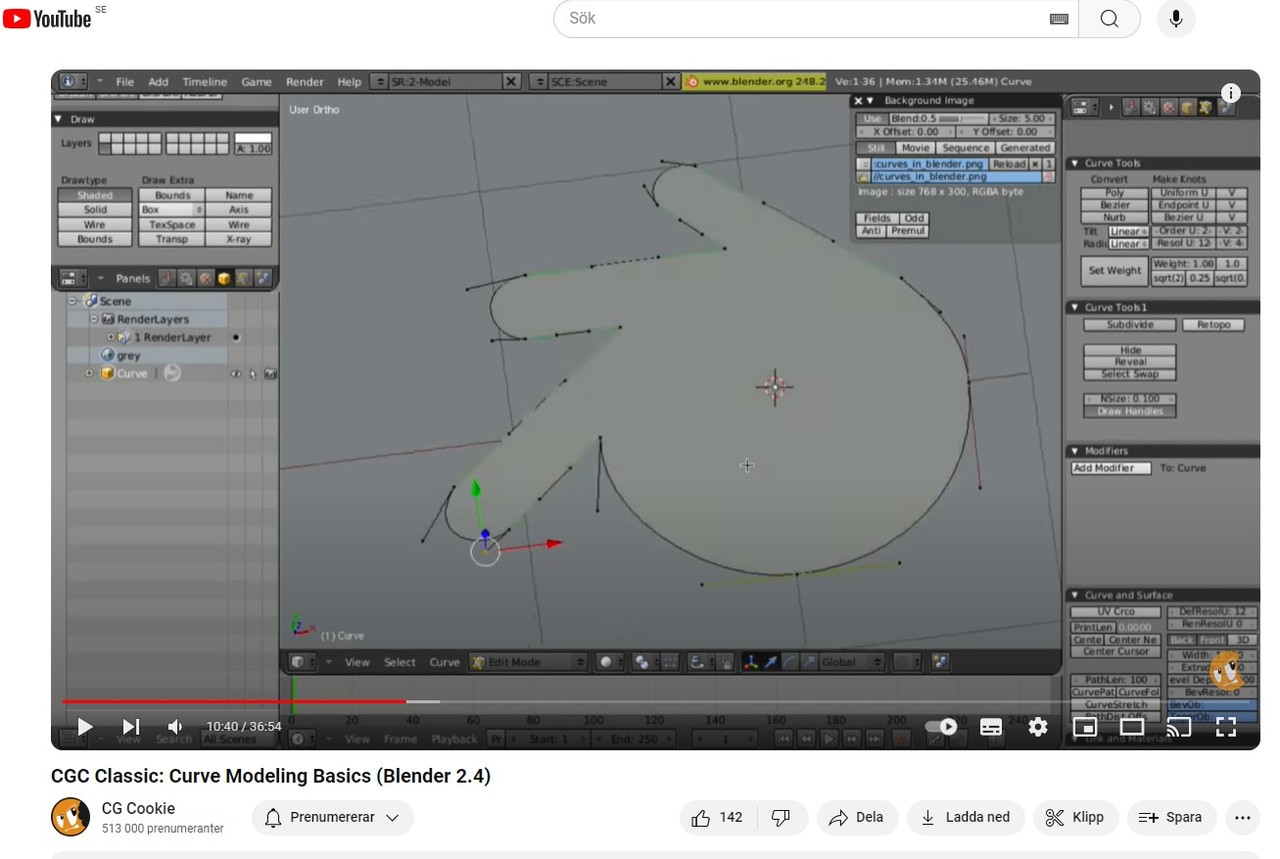
Task: Open the video settings gear
Action: [x=1038, y=727]
